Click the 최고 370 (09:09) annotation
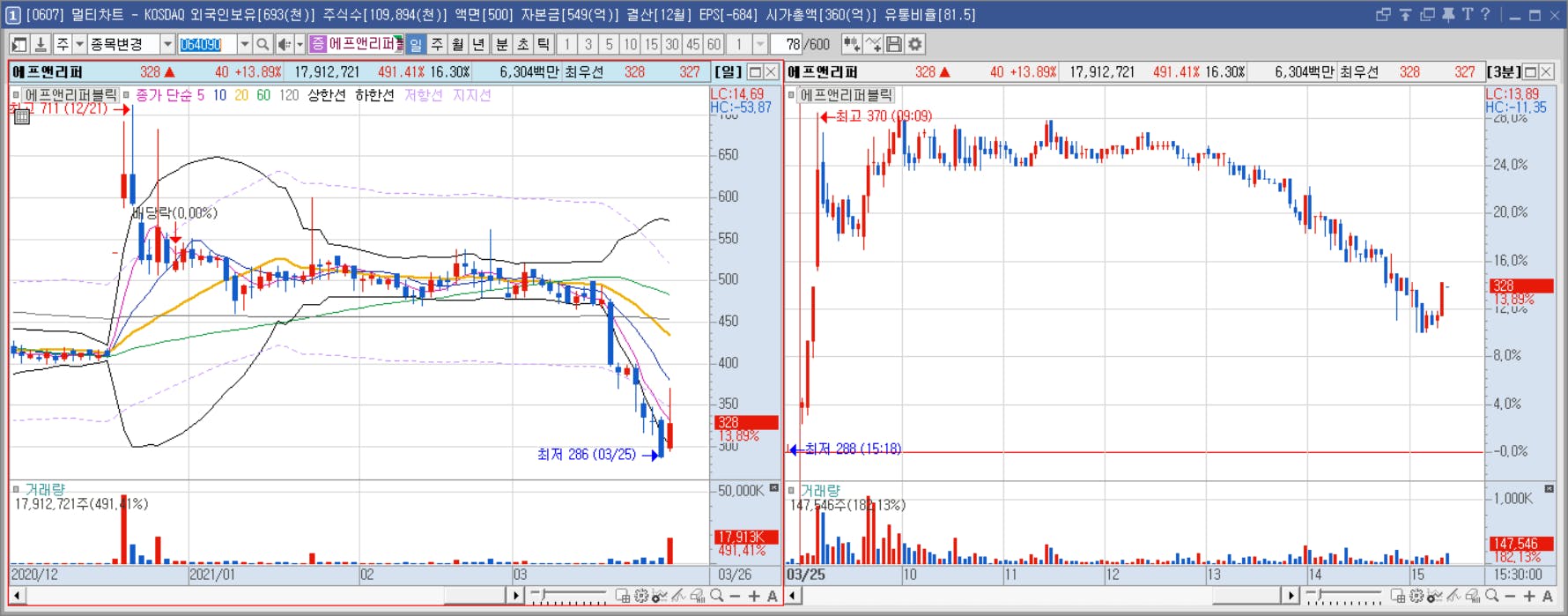This screenshot has width=1568, height=616. pos(884,116)
